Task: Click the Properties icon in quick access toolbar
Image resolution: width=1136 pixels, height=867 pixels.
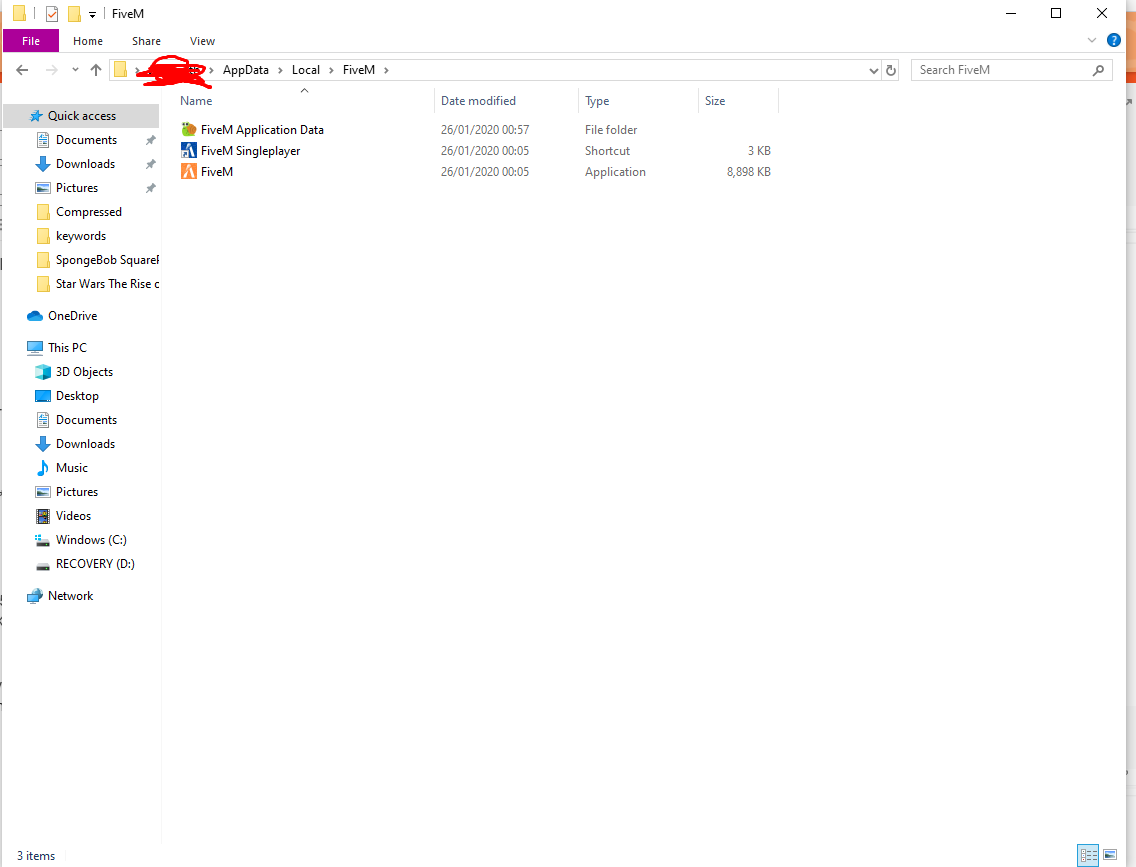Action: coord(51,13)
